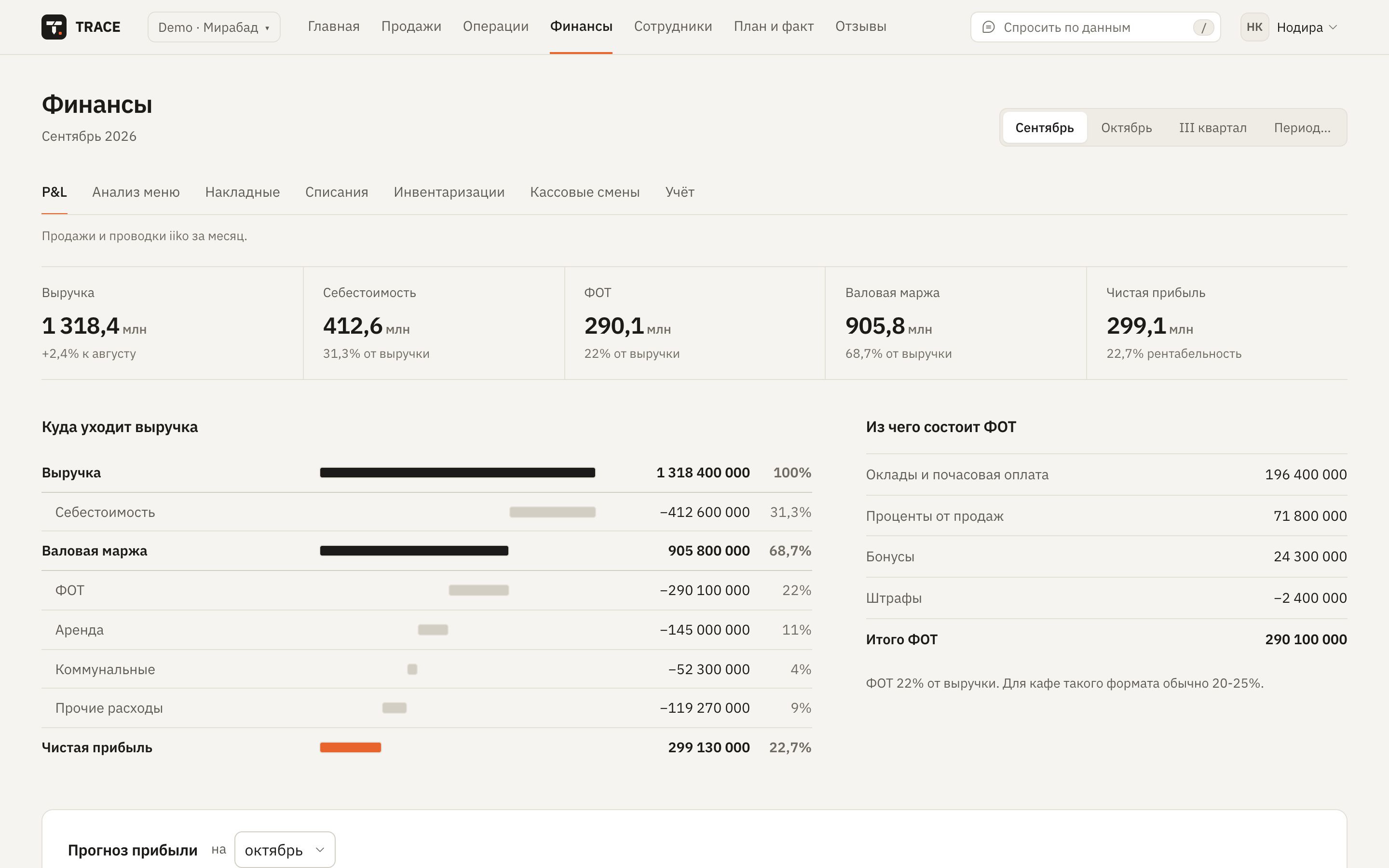Image resolution: width=1389 pixels, height=868 pixels.
Task: Click the TRACE logo icon
Action: pos(54,27)
